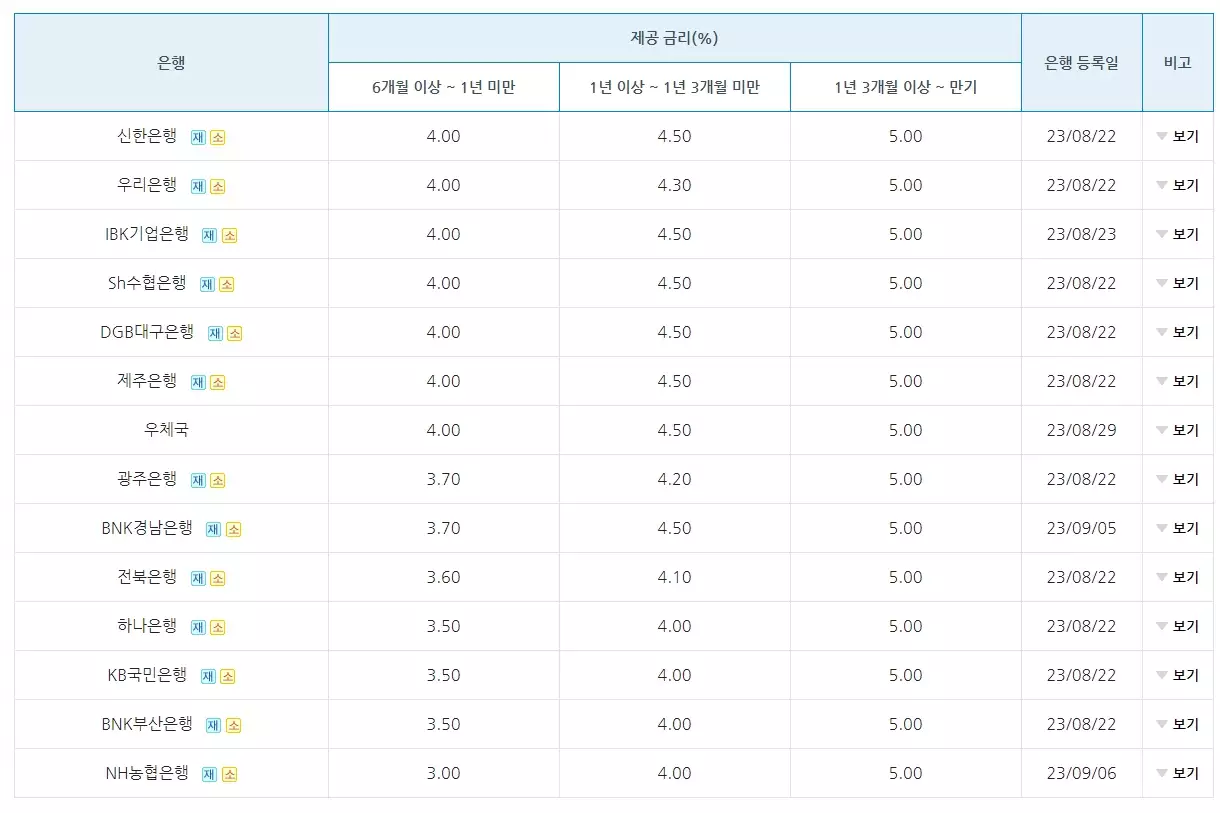Screen dimensions: 1220x813
Task: Open 보기 in the 전북은행 row
Action: click(1178, 577)
